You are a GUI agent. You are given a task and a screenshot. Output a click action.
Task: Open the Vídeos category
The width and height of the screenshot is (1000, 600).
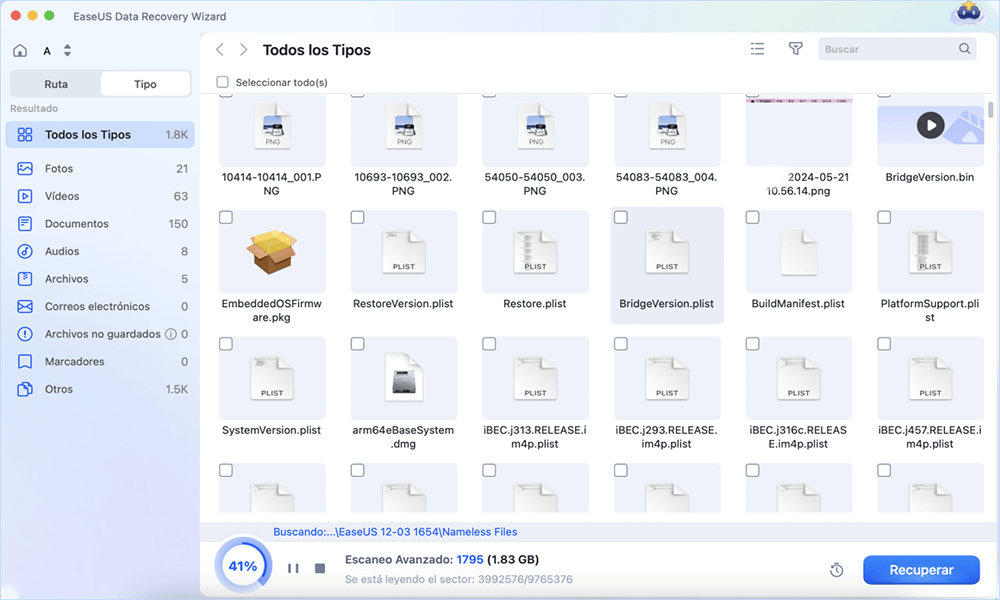point(100,196)
